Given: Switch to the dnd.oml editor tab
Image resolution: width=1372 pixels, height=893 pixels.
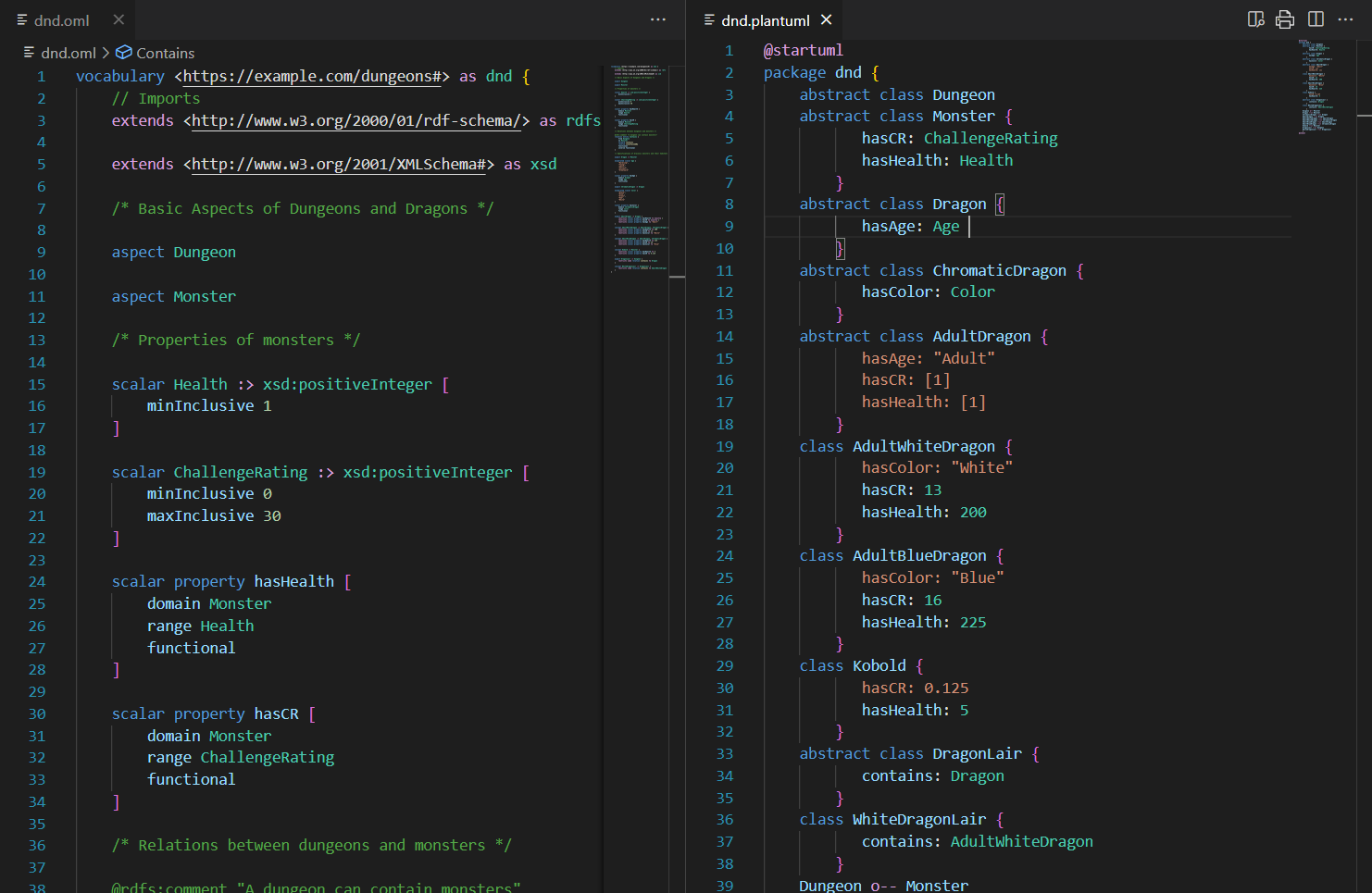Looking at the screenshot, I should click(68, 19).
